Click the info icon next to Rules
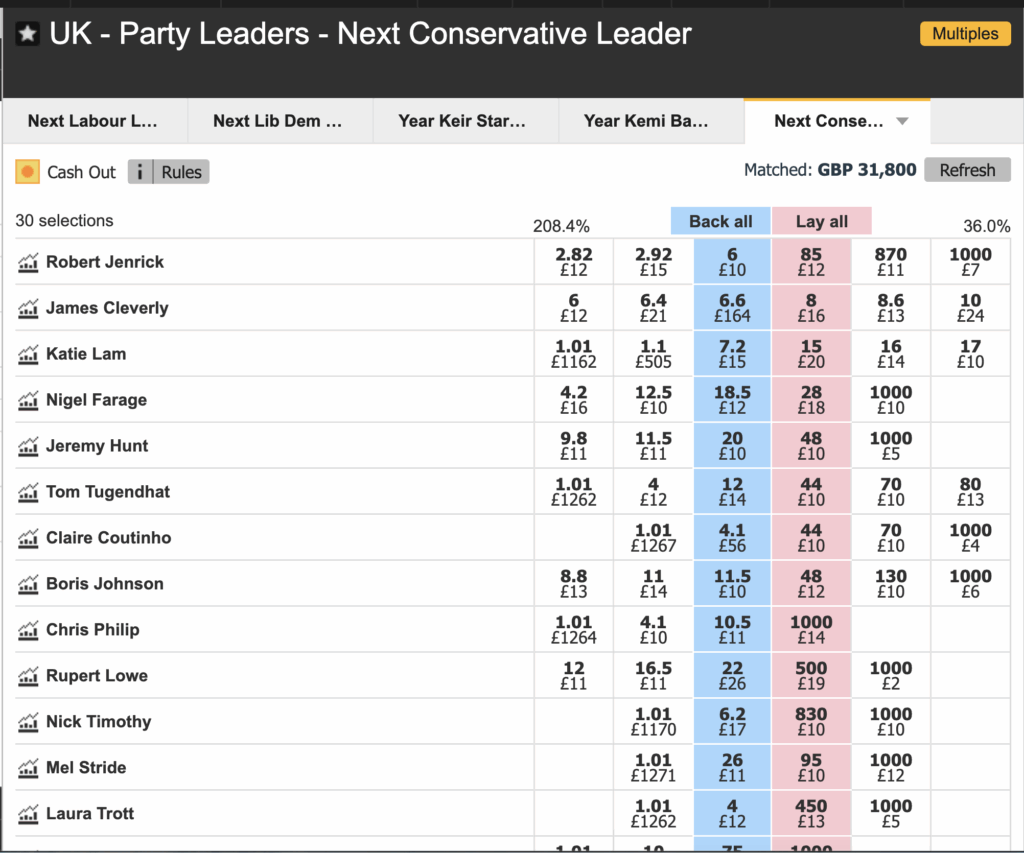Viewport: 1024px width, 853px height. click(x=141, y=172)
